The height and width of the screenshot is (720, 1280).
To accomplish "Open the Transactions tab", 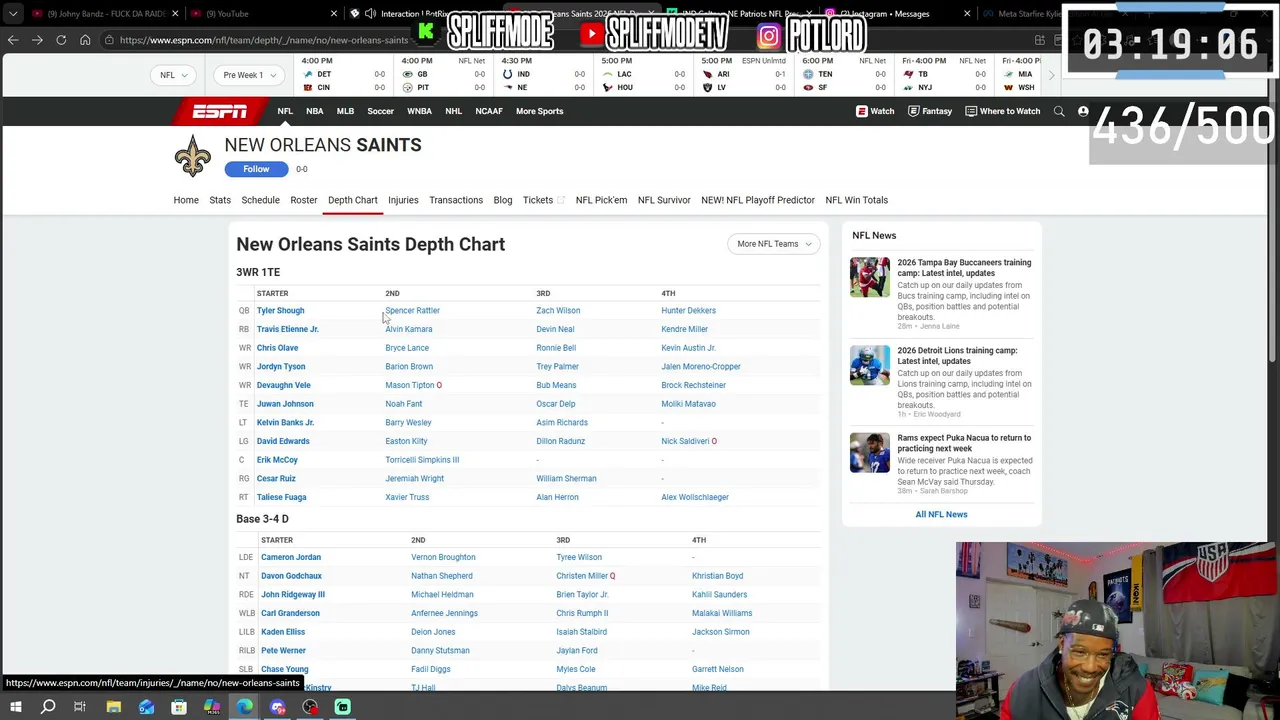I will [x=456, y=200].
